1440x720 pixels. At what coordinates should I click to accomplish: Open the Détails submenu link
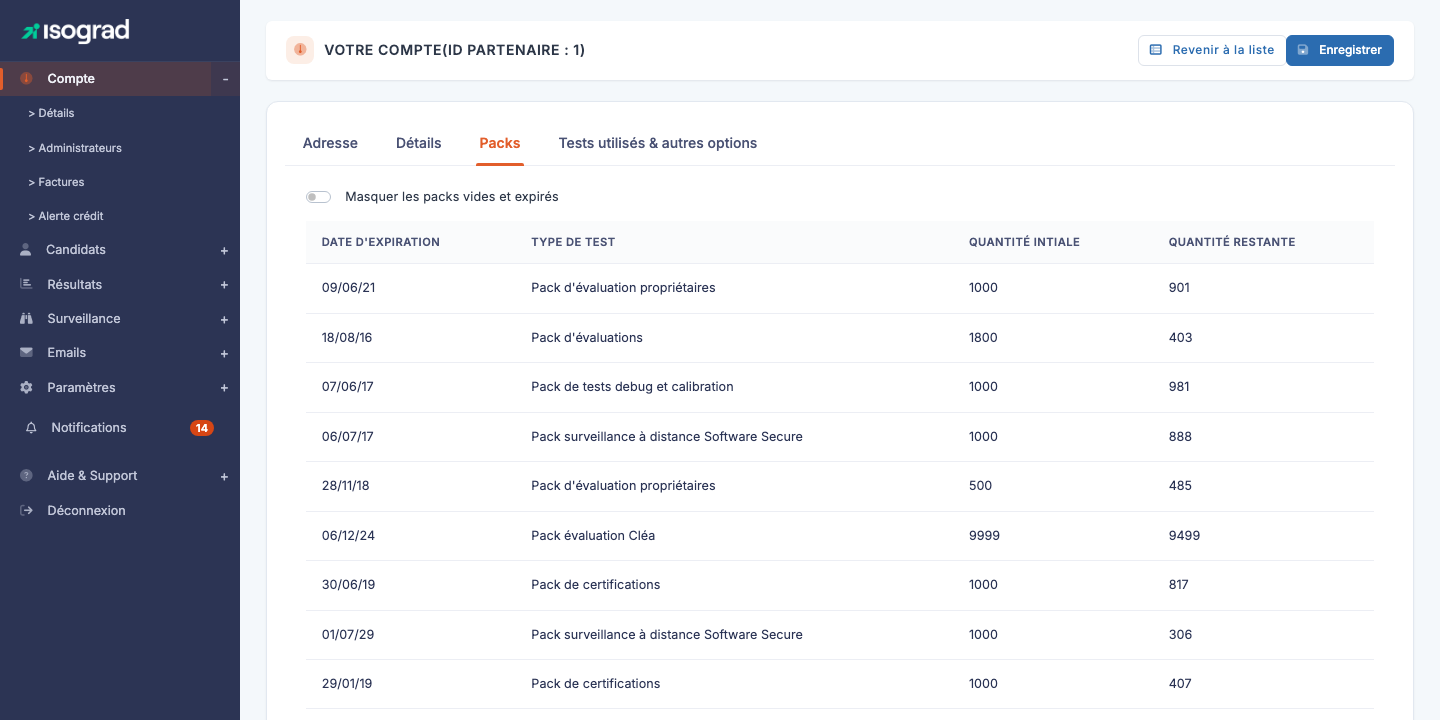pos(52,114)
